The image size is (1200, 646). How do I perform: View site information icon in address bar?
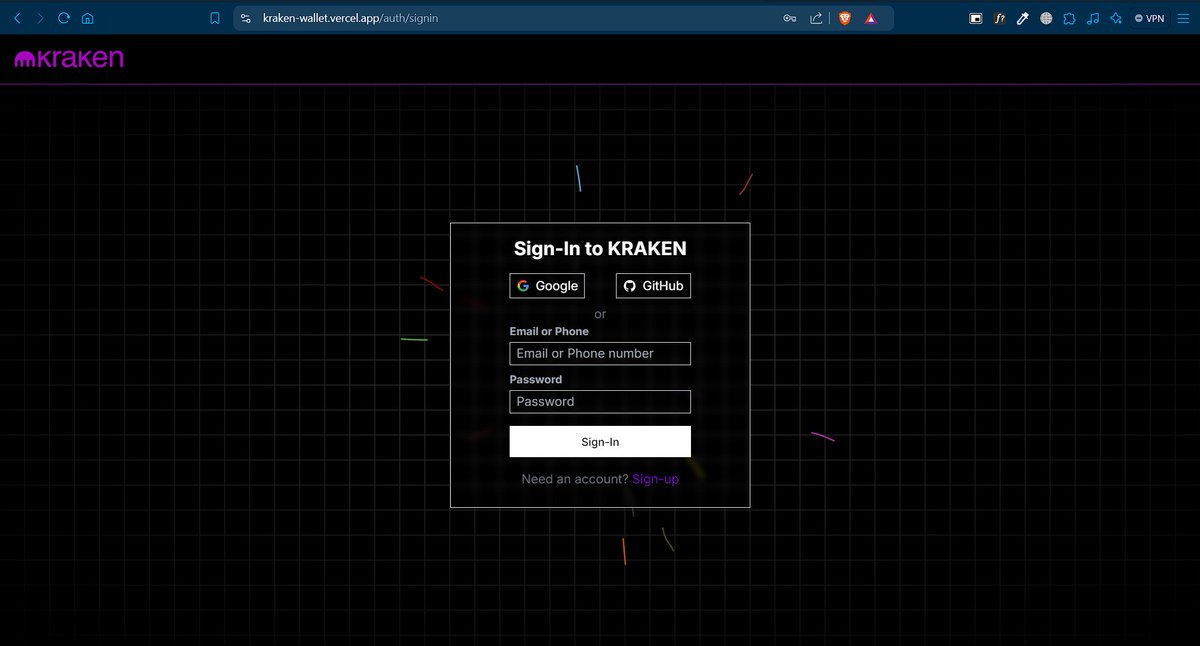coord(246,18)
